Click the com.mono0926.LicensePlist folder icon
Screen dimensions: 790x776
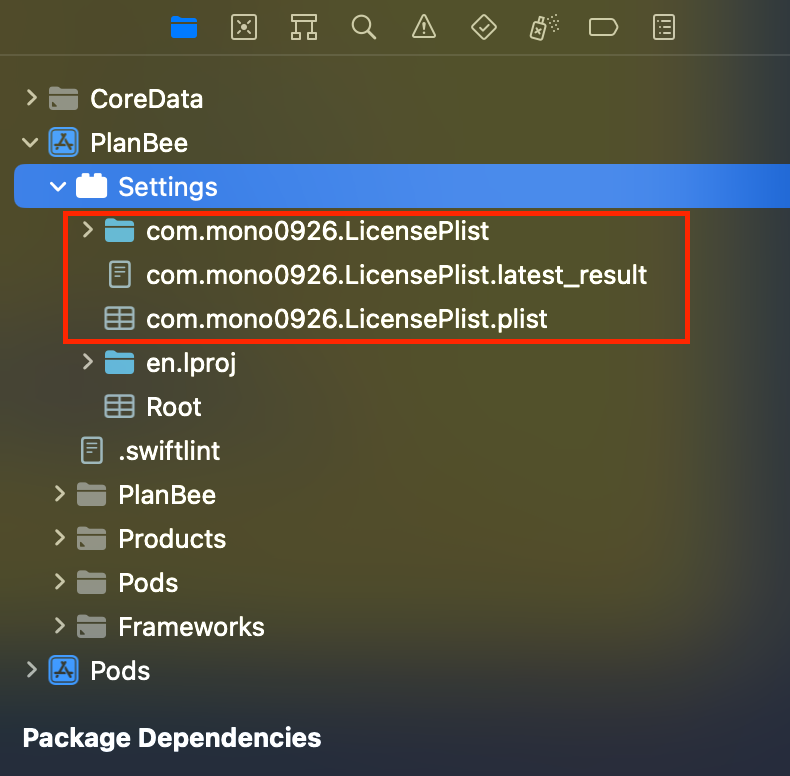pyautogui.click(x=119, y=231)
